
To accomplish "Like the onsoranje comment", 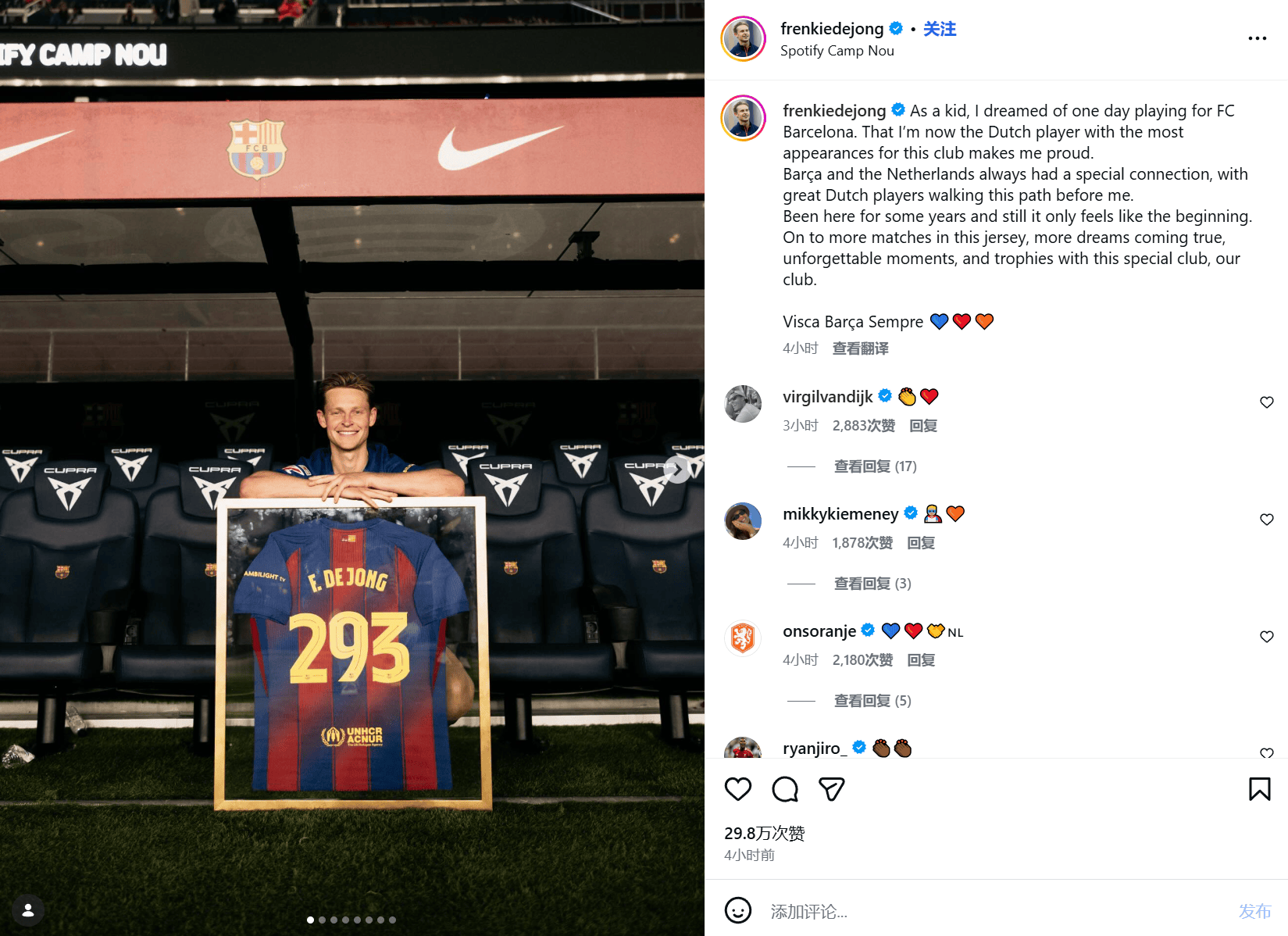I will [x=1266, y=637].
